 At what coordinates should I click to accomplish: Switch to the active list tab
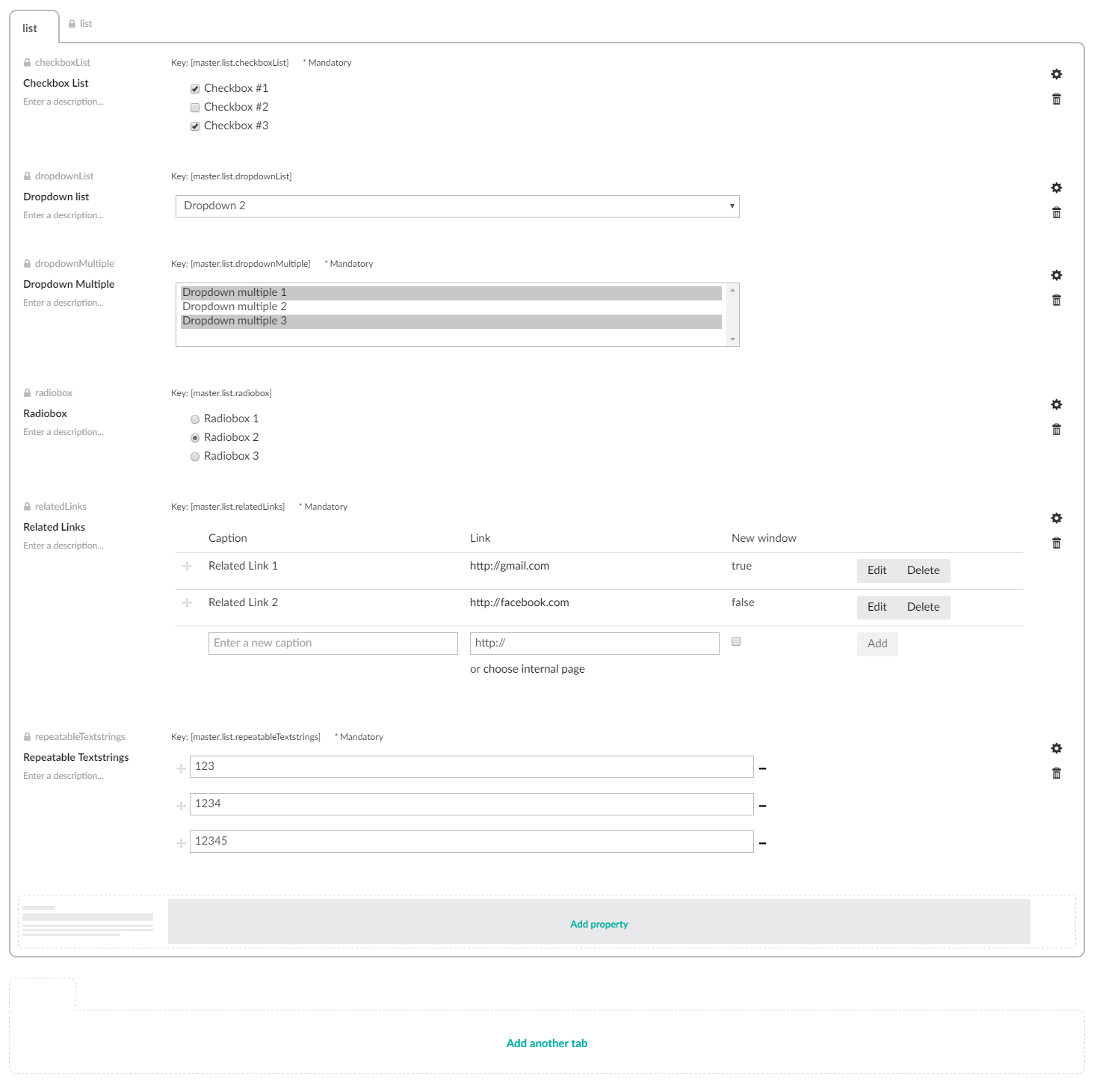(x=30, y=28)
